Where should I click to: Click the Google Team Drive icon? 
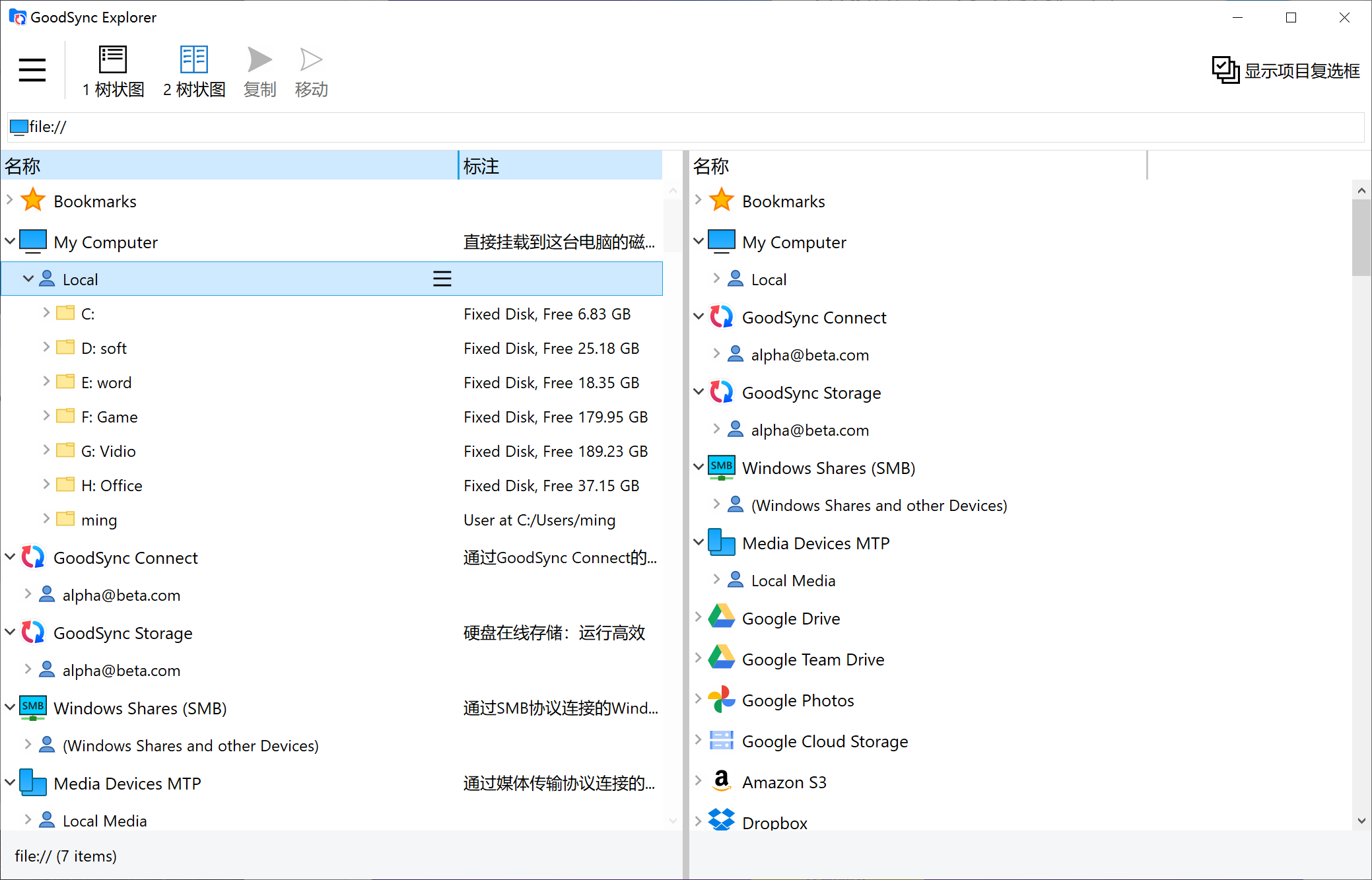pos(722,658)
